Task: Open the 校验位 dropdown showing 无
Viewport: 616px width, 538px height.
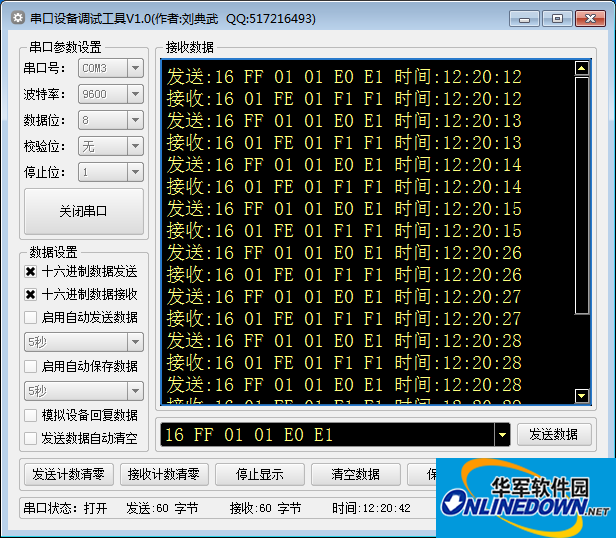Action: (111, 146)
